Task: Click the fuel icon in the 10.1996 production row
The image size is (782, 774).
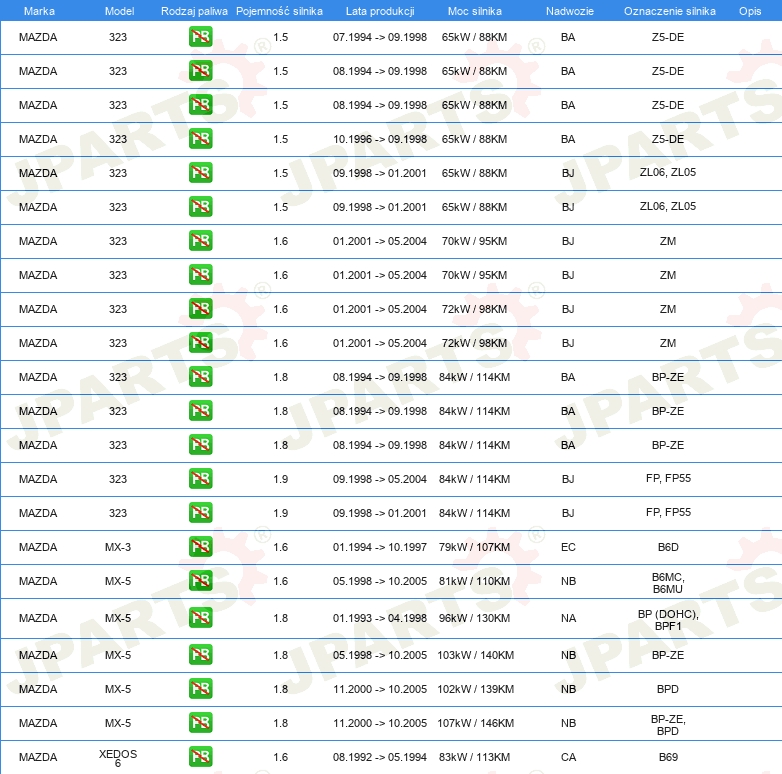Action: 200,139
